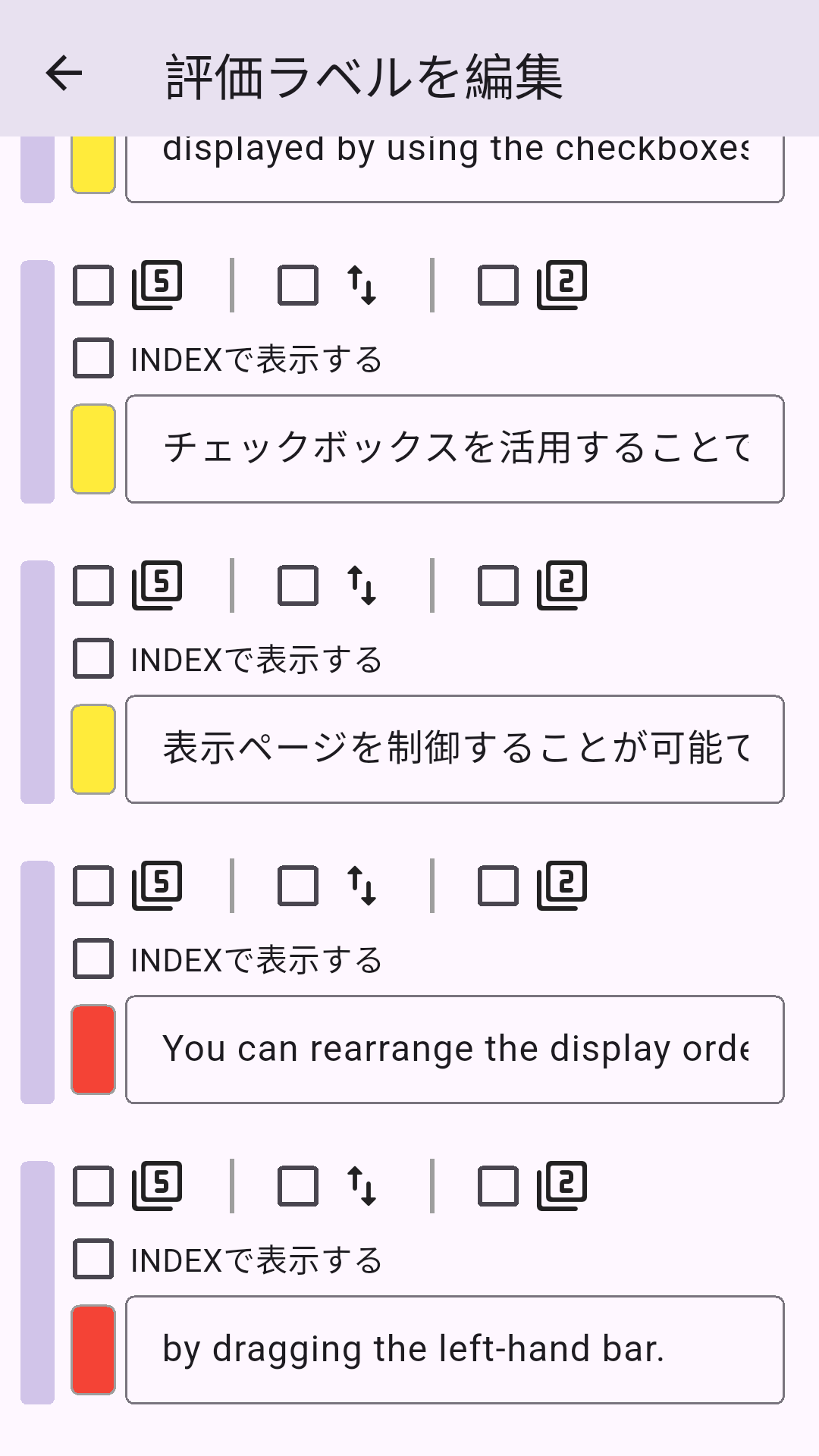Viewport: 819px width, 1456px height.
Task: Click the red color swatch next to the rearrange text
Action: [x=93, y=1049]
